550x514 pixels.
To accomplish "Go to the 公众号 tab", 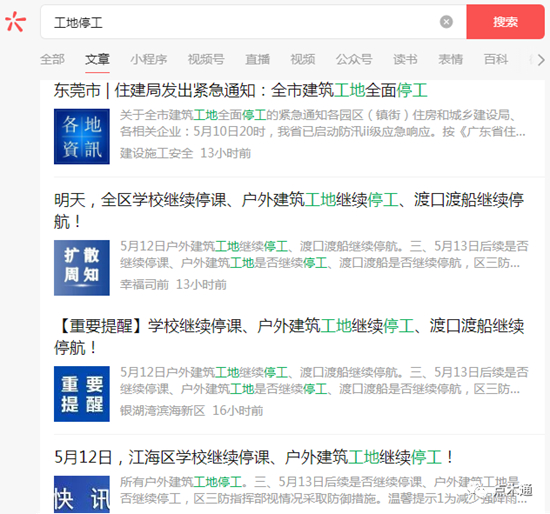I will 354,59.
